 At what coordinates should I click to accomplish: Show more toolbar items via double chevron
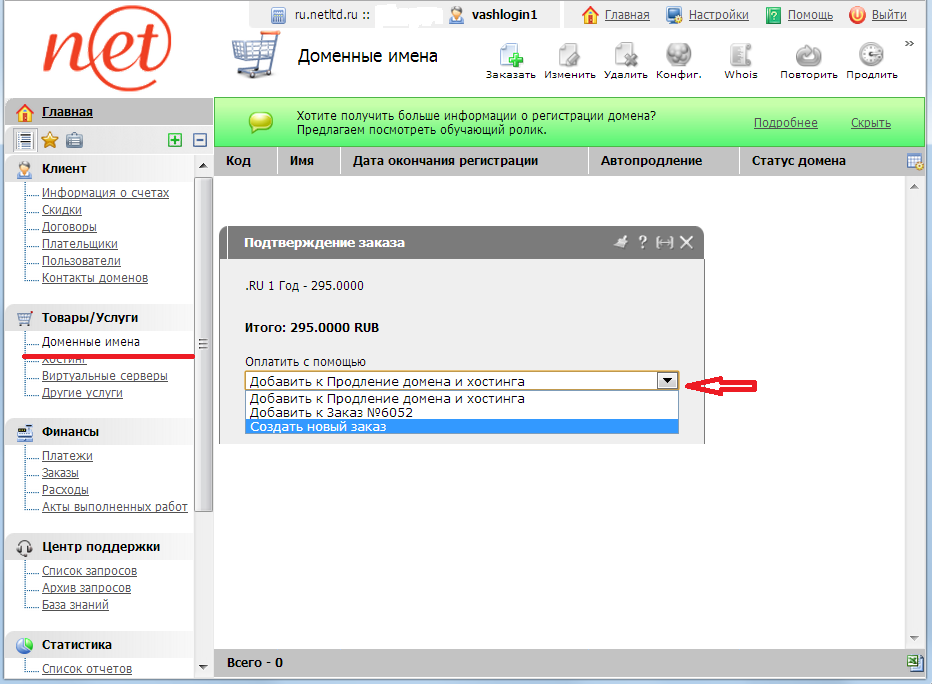(910, 44)
